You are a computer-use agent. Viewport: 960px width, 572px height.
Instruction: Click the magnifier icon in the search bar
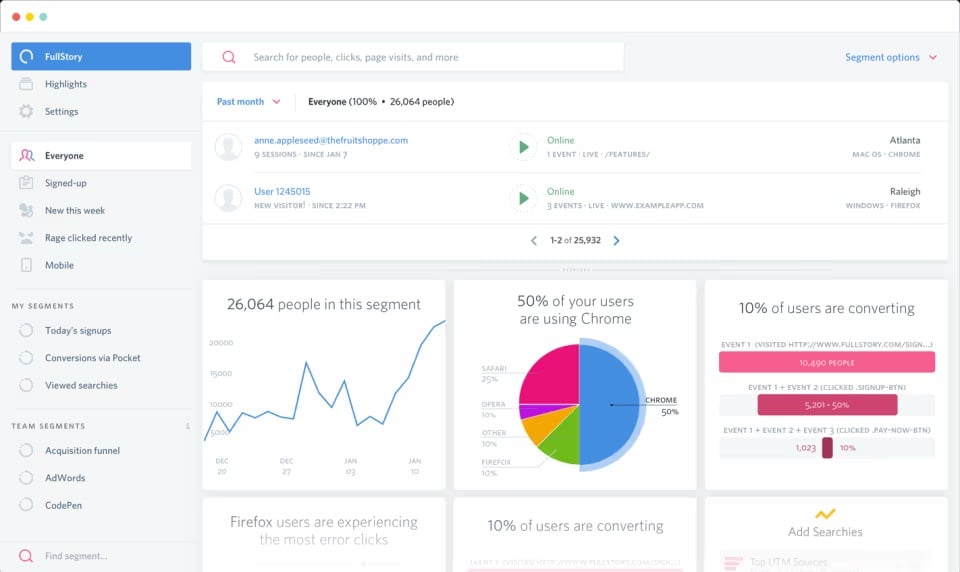click(x=229, y=57)
